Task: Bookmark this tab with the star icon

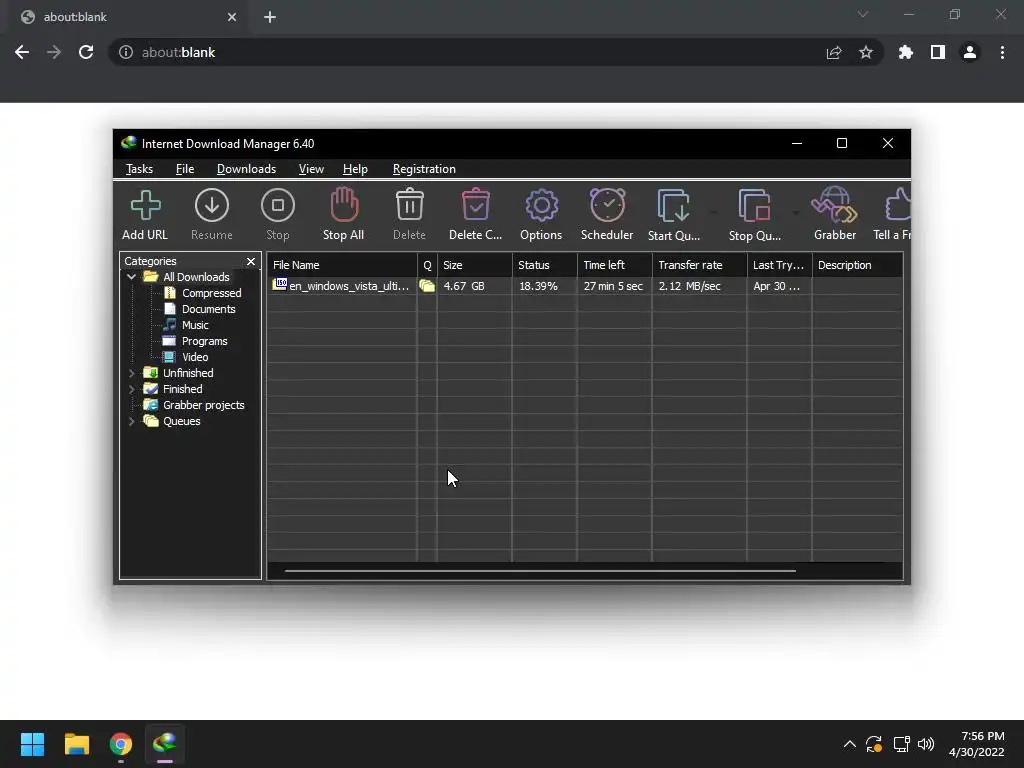Action: click(866, 52)
